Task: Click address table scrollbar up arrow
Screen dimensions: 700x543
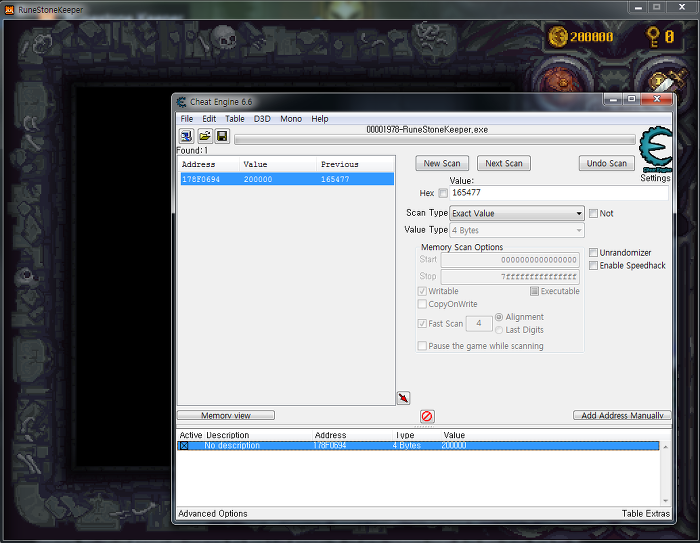Action: click(666, 447)
